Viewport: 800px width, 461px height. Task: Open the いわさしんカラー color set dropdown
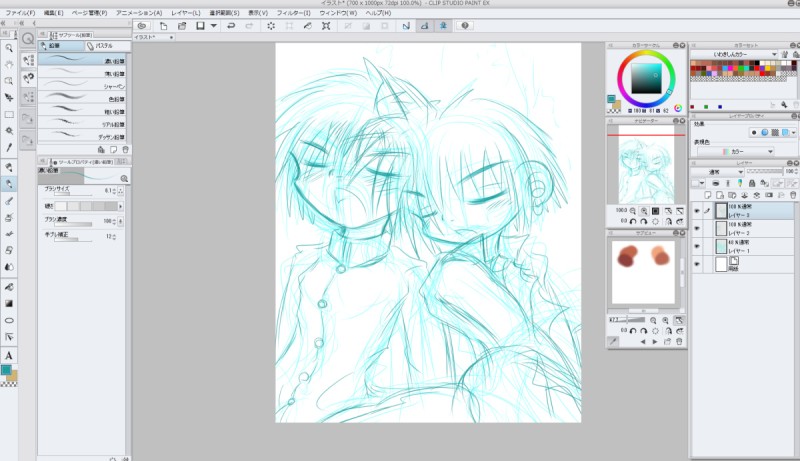(735, 54)
